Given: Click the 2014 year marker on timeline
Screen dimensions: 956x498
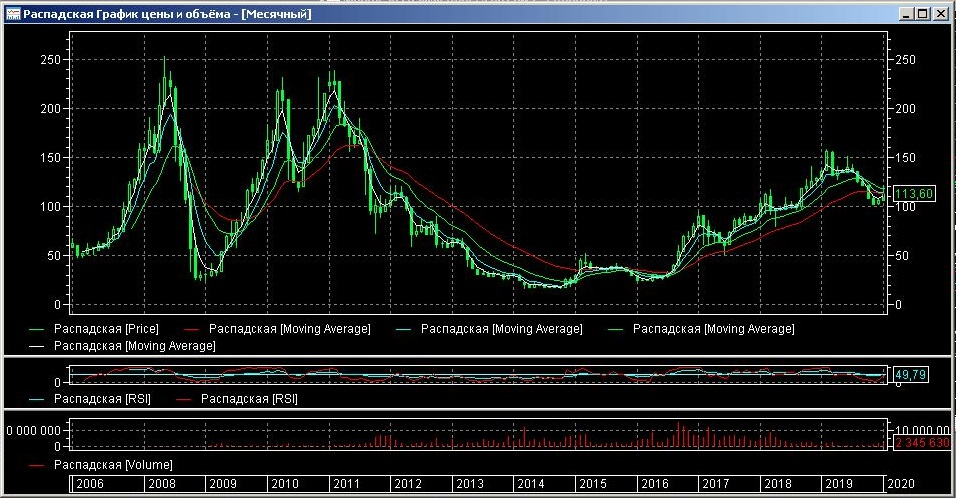Looking at the screenshot, I should click(530, 484).
